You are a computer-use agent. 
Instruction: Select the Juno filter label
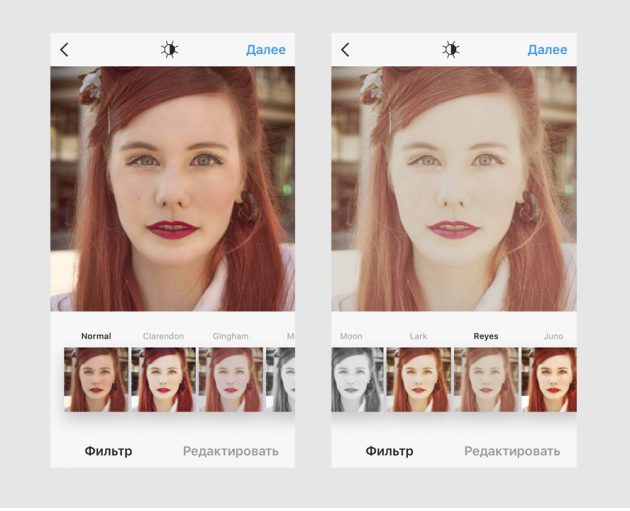click(x=553, y=336)
